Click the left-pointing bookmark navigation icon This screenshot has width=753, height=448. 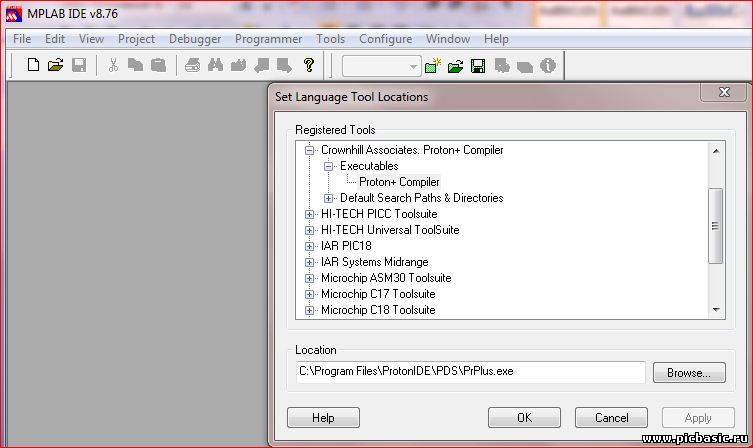click(x=262, y=65)
